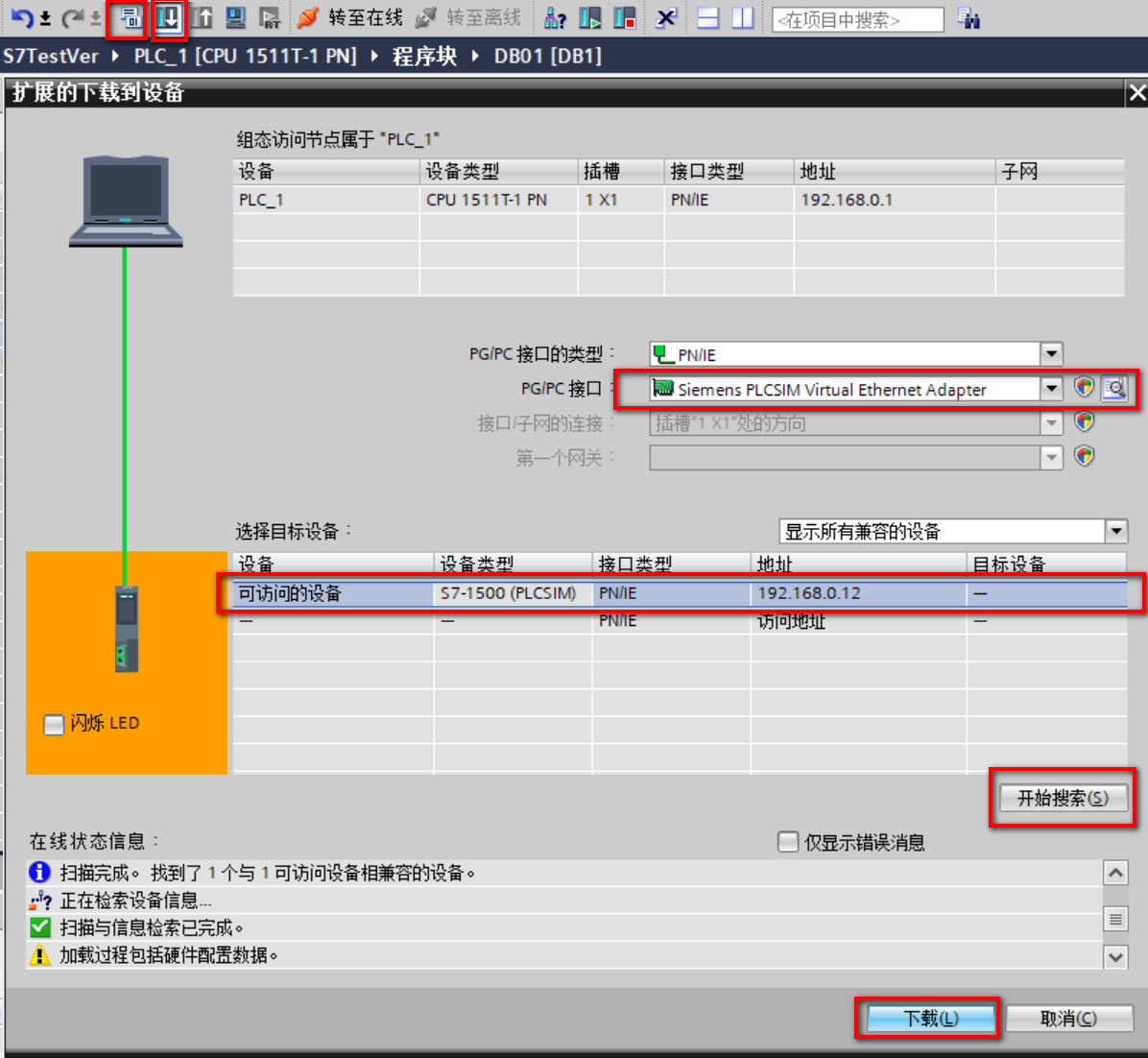Image resolution: width=1148 pixels, height=1058 pixels.
Task: Click the PLC device image
Action: coord(127,628)
